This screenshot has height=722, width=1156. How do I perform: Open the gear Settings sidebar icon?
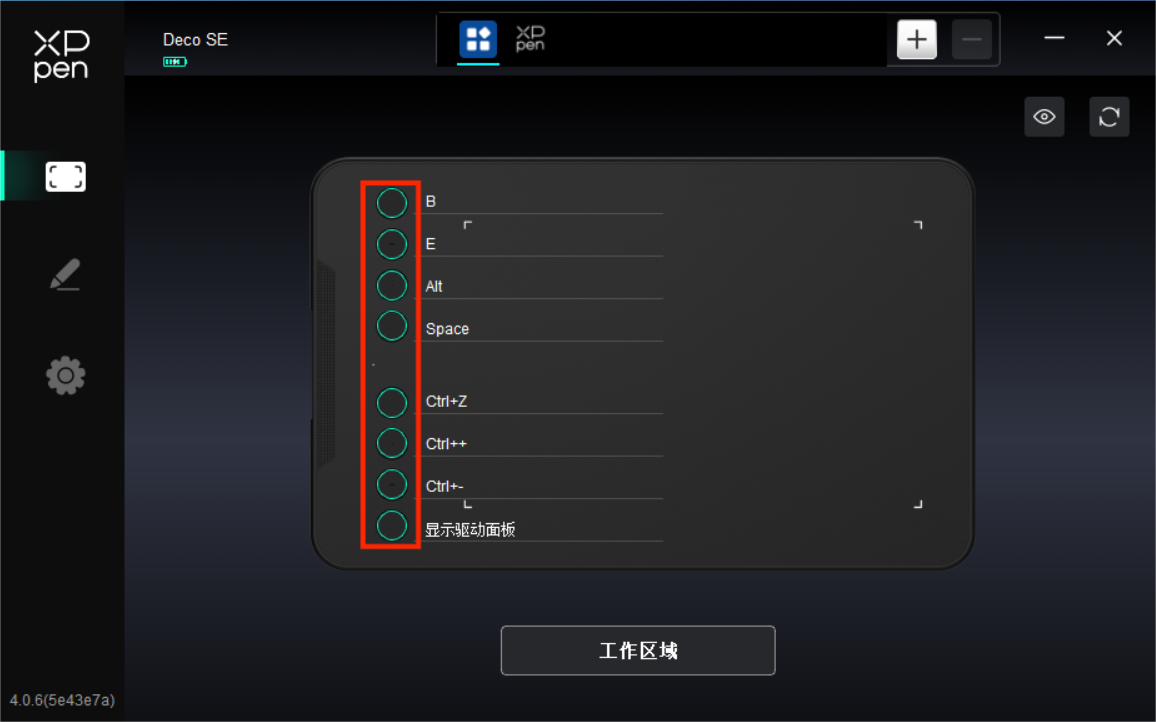66,375
